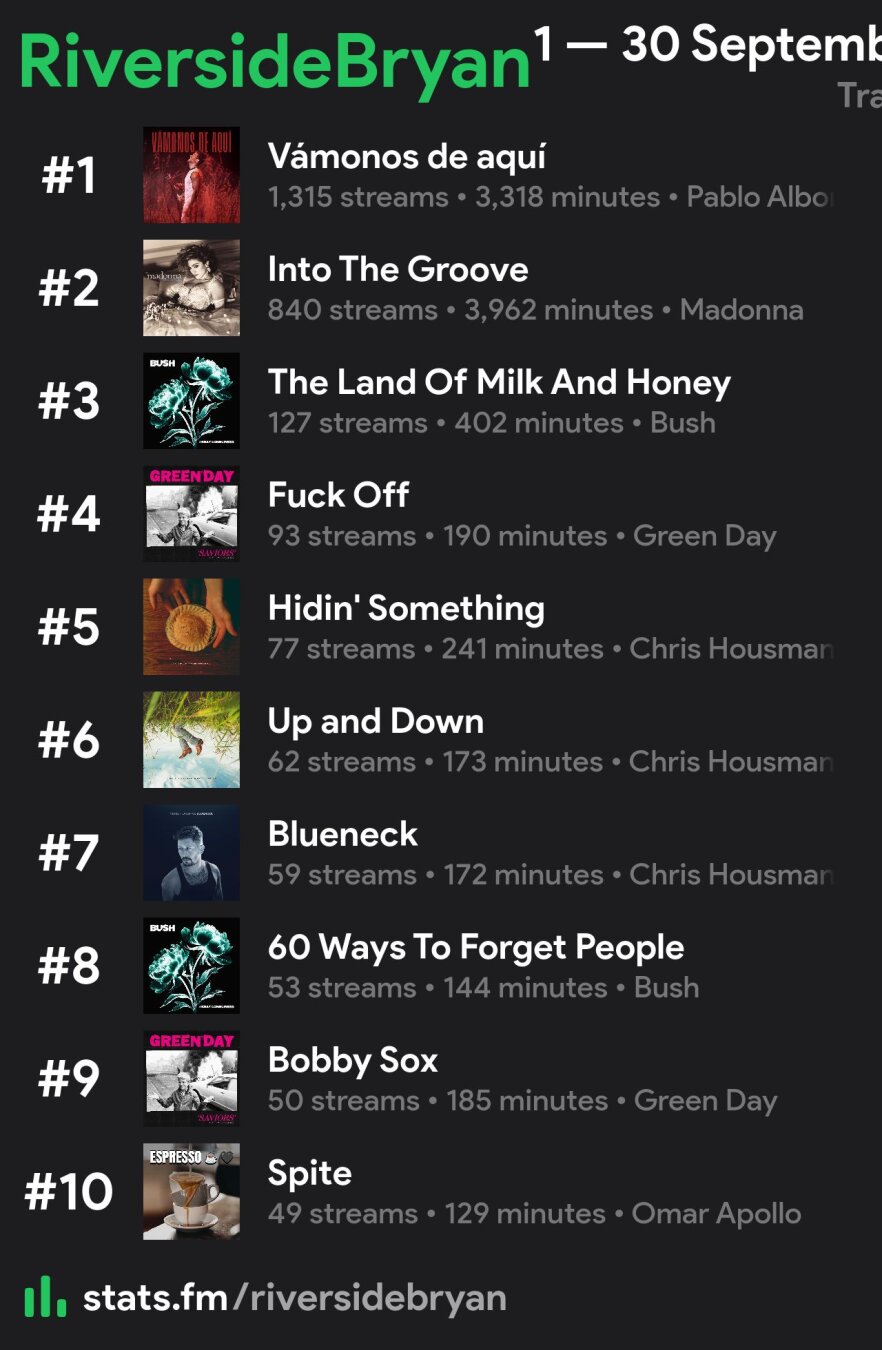This screenshot has height=1350, width=882.
Task: Click the Into The Groove song title
Action: (398, 270)
